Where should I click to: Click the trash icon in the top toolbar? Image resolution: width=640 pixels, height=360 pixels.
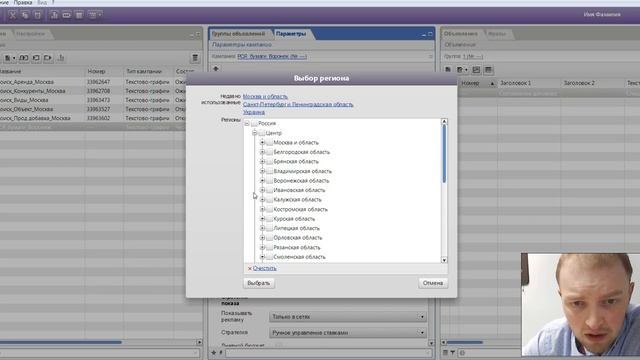[x=79, y=15]
